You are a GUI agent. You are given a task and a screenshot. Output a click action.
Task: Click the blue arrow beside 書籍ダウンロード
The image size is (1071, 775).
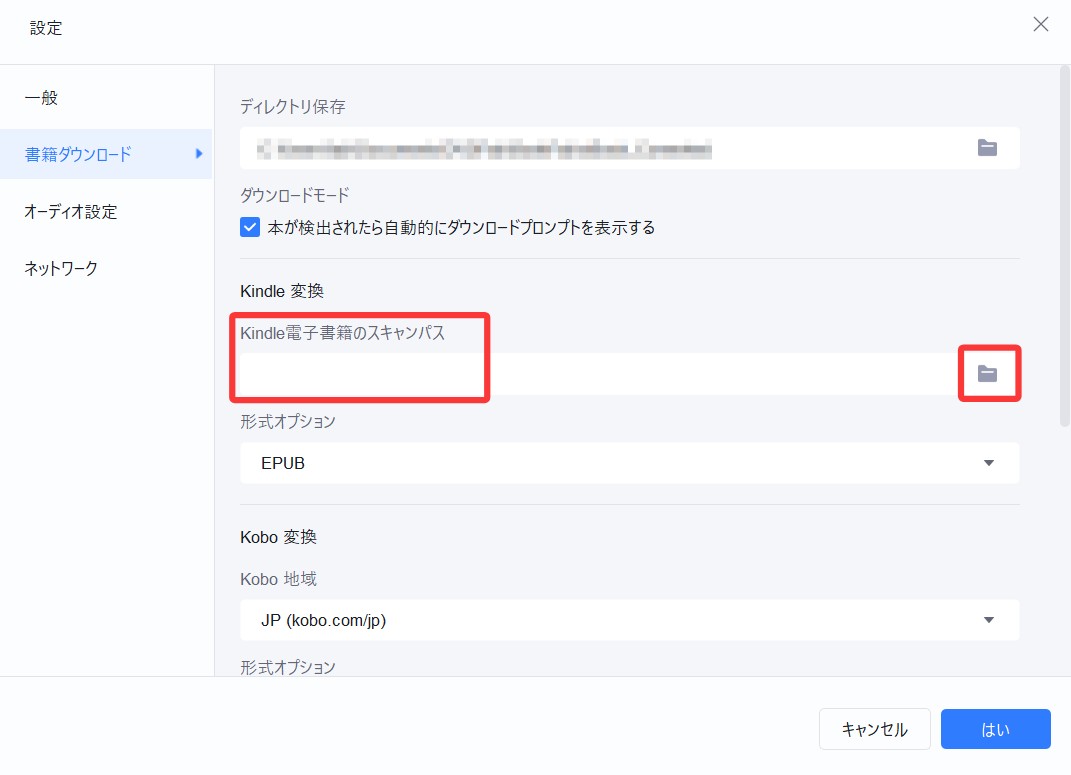(x=199, y=154)
